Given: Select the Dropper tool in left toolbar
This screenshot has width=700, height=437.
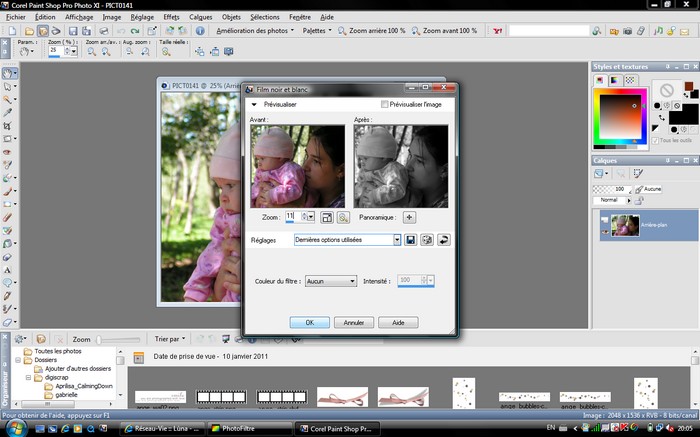Looking at the screenshot, I should click(x=7, y=112).
